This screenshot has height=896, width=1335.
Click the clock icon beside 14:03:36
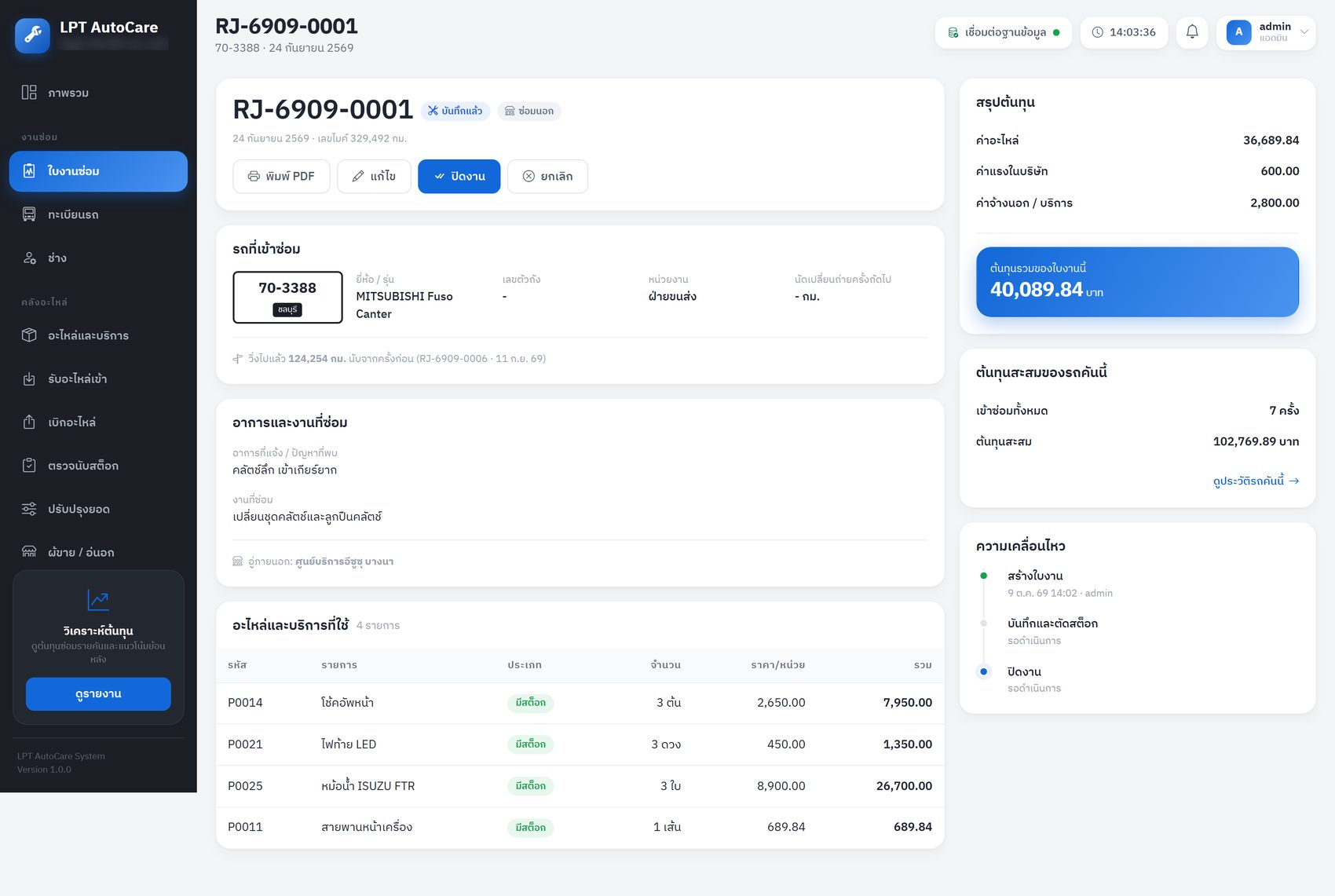1098,32
